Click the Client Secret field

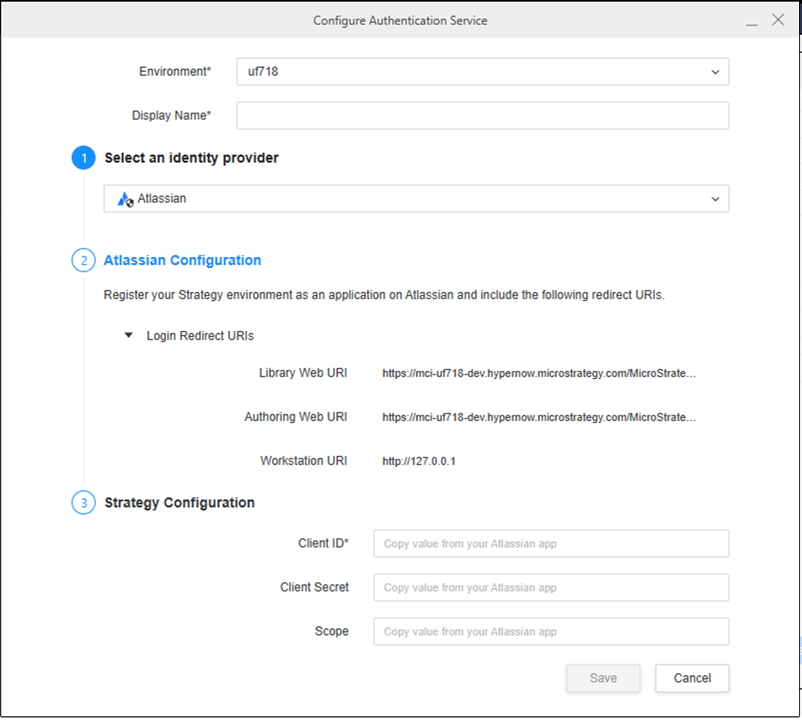pyautogui.click(x=550, y=588)
